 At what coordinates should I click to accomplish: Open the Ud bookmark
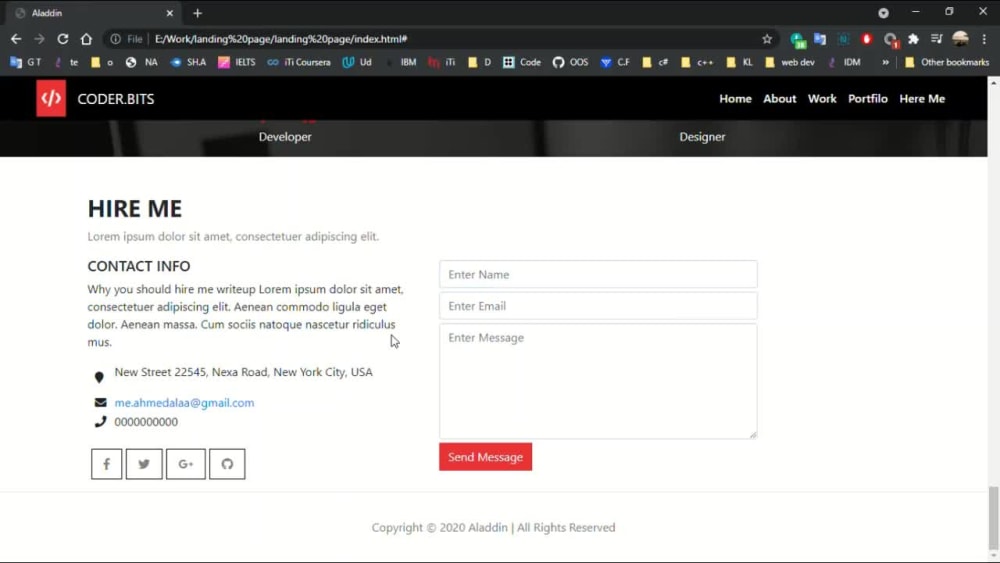[x=357, y=62]
